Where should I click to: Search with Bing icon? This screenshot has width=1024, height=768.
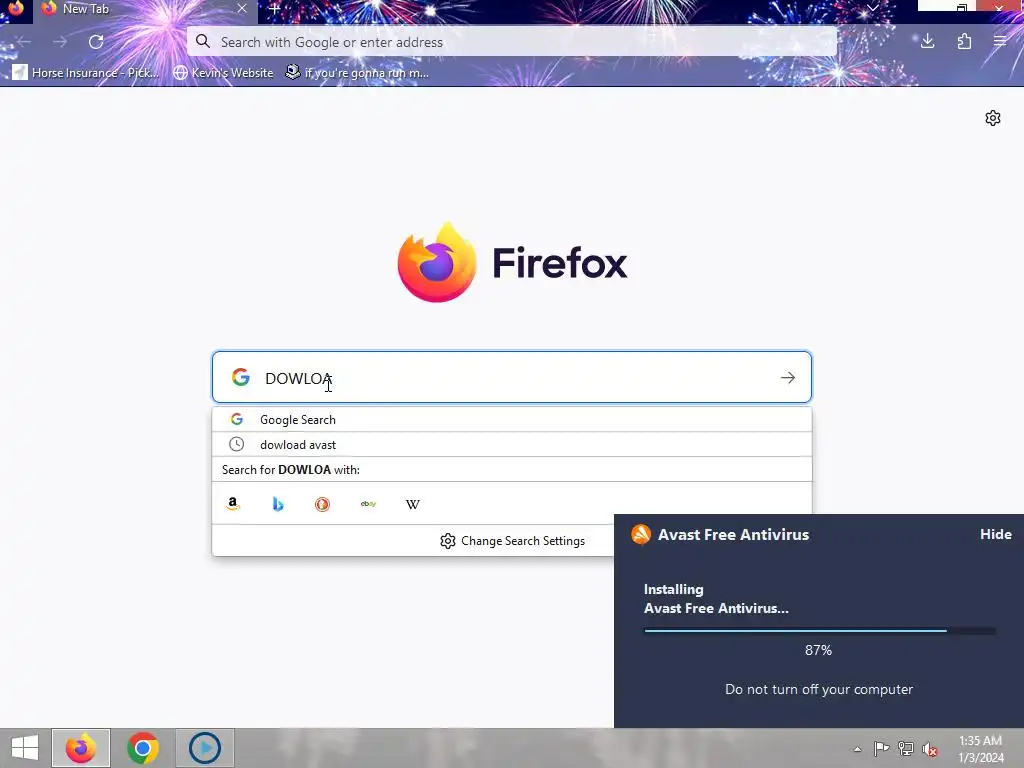point(278,504)
